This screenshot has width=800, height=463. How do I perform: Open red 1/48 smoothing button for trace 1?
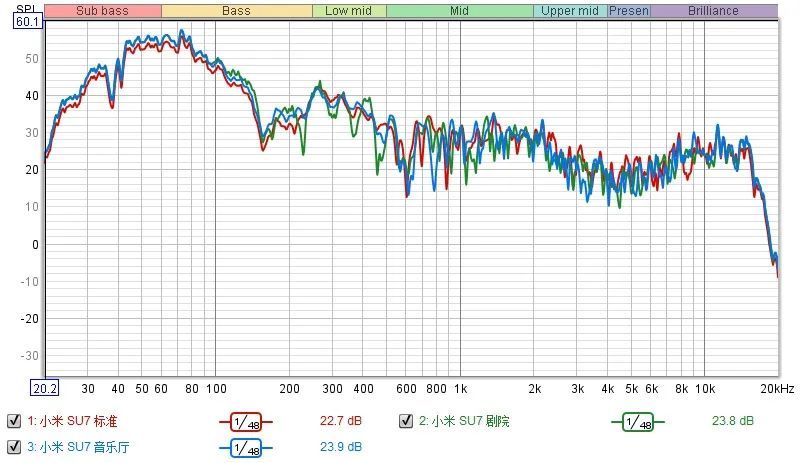coord(246,422)
